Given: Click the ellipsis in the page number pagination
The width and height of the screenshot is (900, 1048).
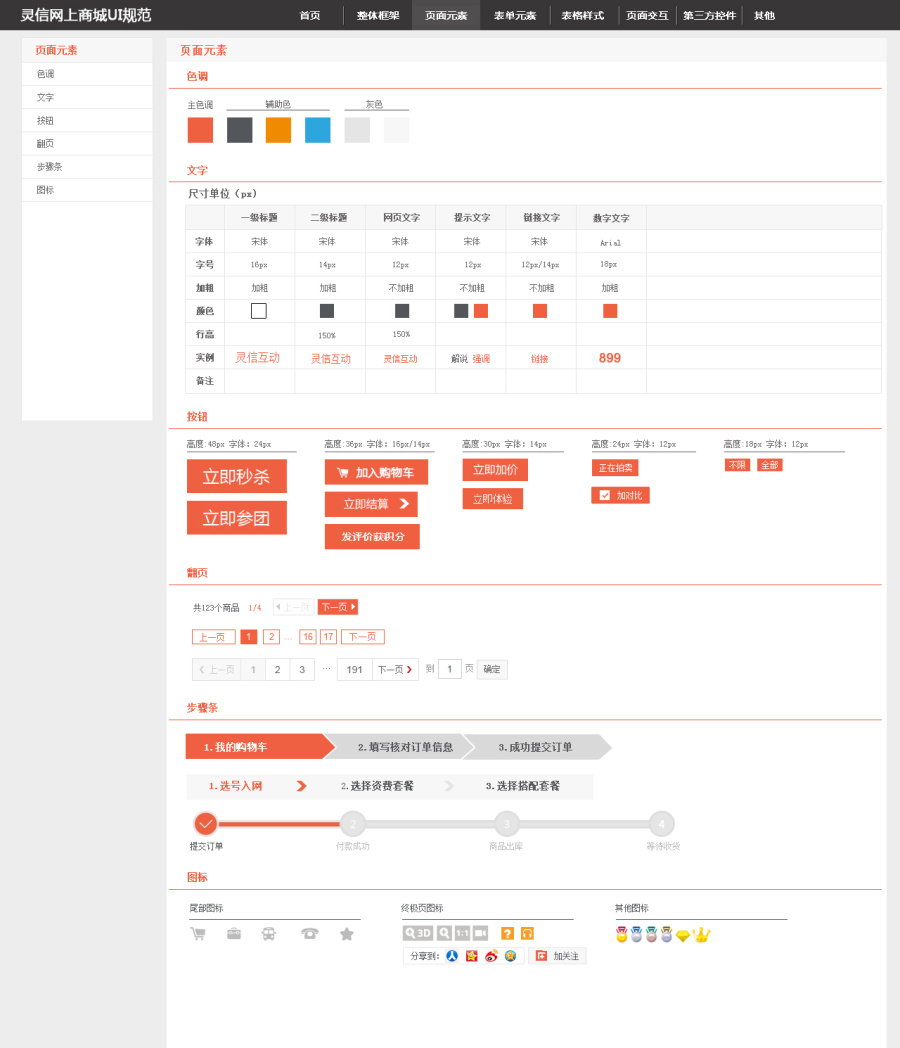Looking at the screenshot, I should point(287,637).
